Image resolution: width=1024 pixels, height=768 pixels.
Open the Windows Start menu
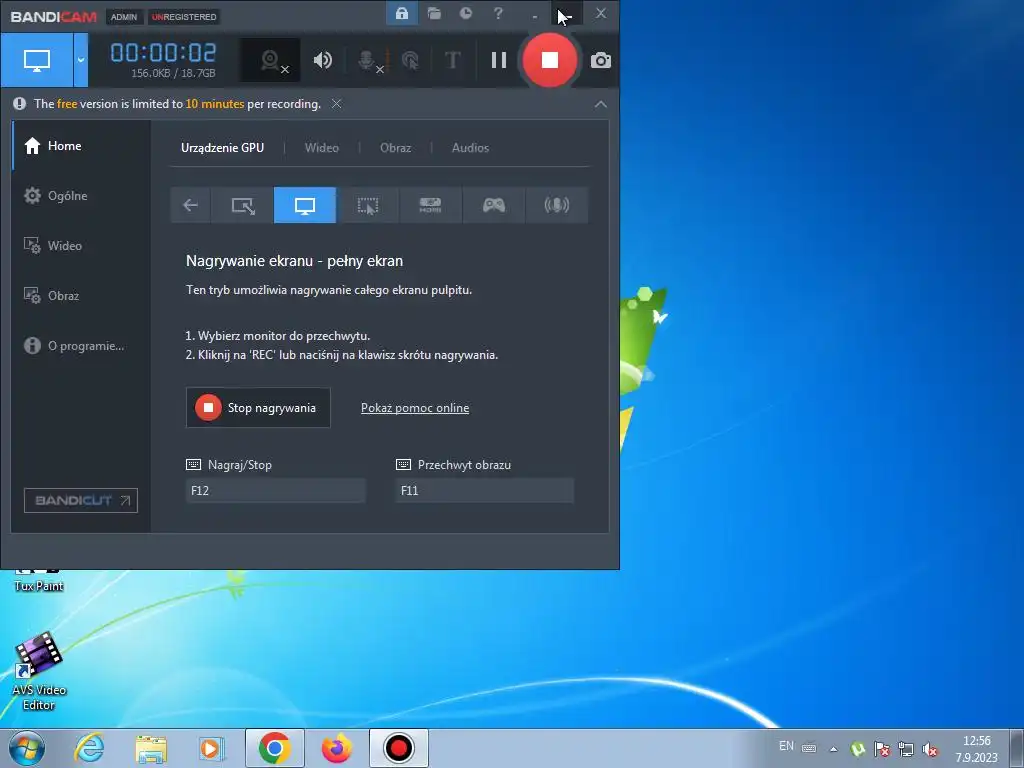pyautogui.click(x=27, y=748)
